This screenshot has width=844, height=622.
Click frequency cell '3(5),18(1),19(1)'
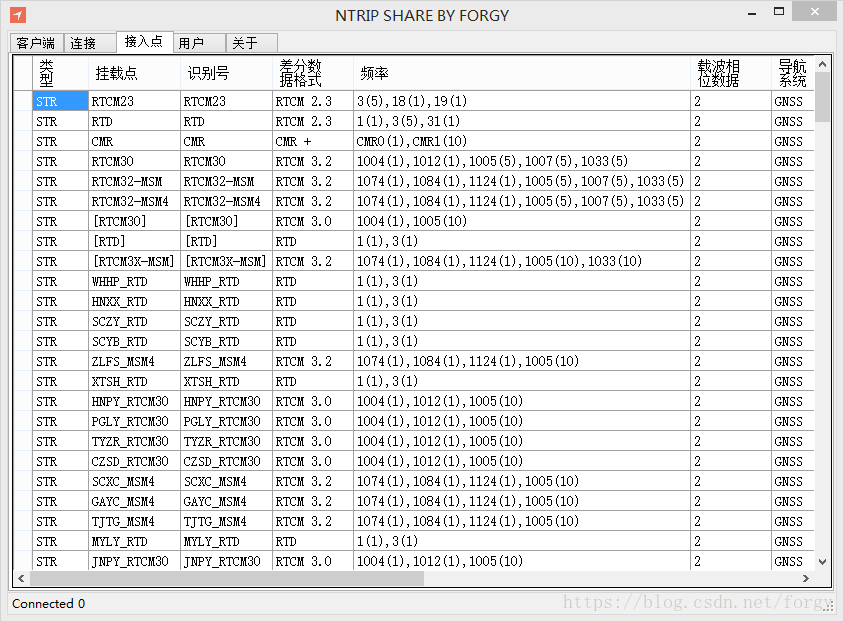click(522, 101)
